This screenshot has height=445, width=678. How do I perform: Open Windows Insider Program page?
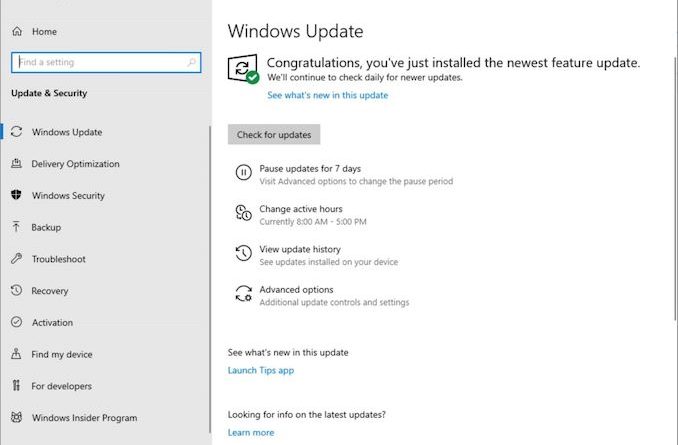84,418
